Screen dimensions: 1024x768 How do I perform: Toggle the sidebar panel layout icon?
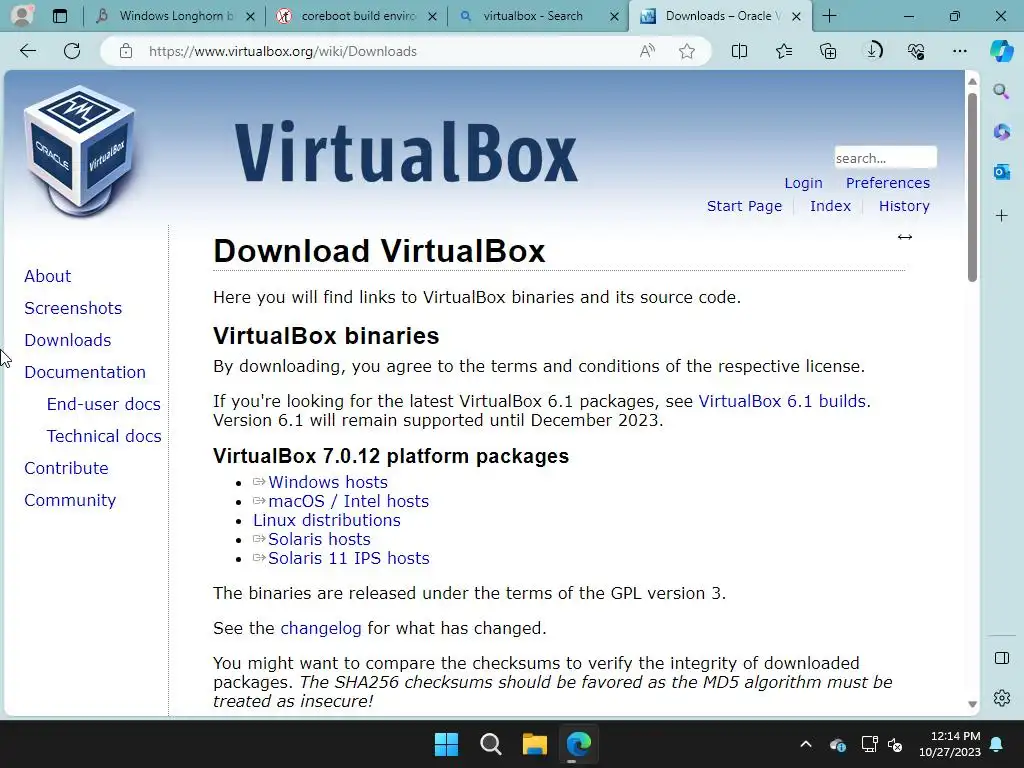[x=1002, y=658]
